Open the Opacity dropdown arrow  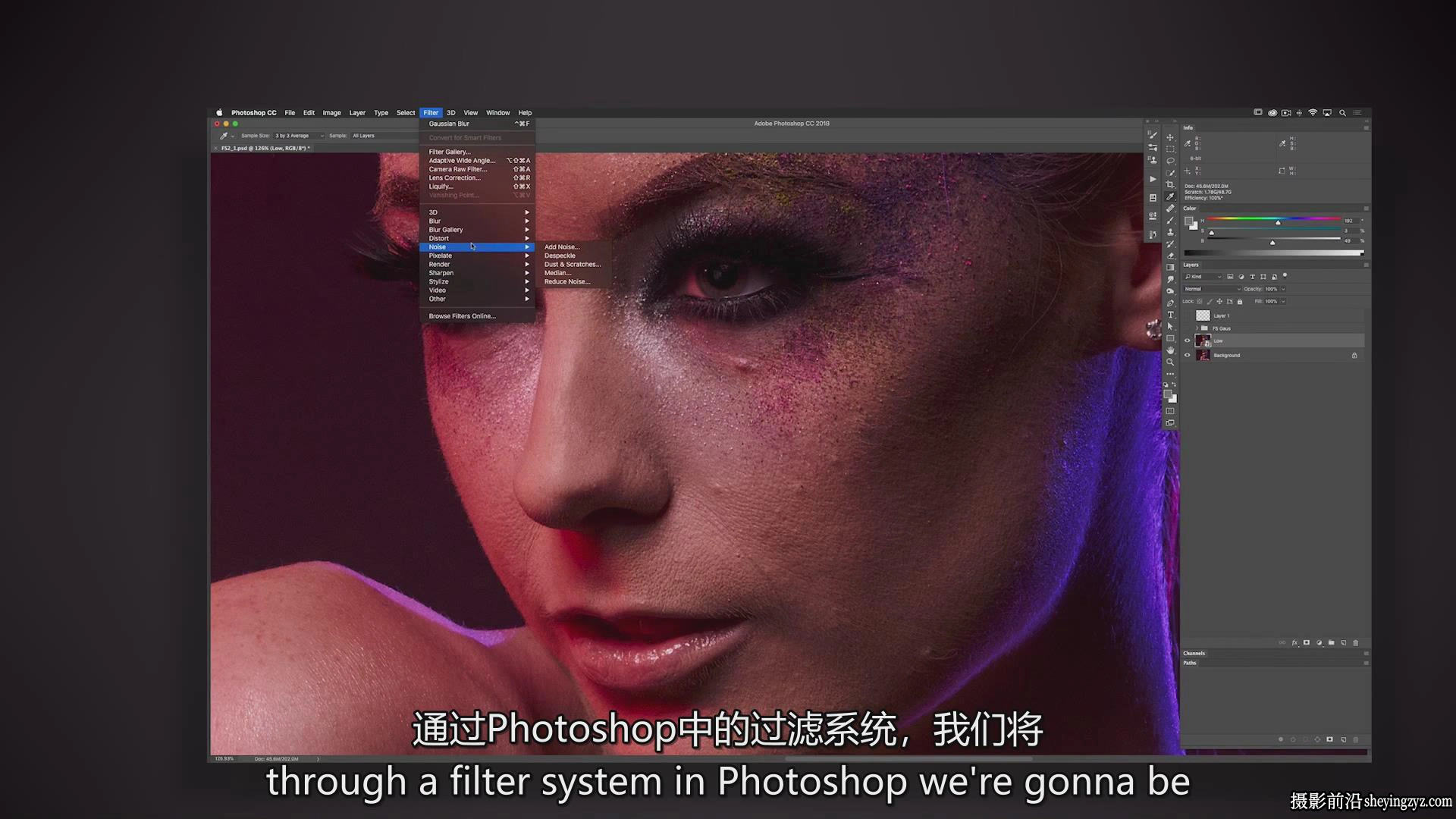pos(1283,289)
